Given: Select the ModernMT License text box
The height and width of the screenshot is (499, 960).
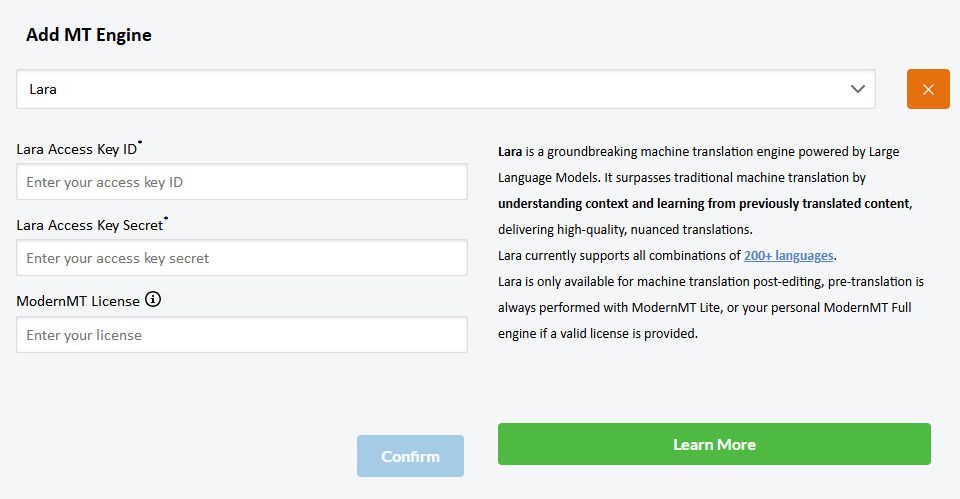Looking at the screenshot, I should [x=242, y=335].
